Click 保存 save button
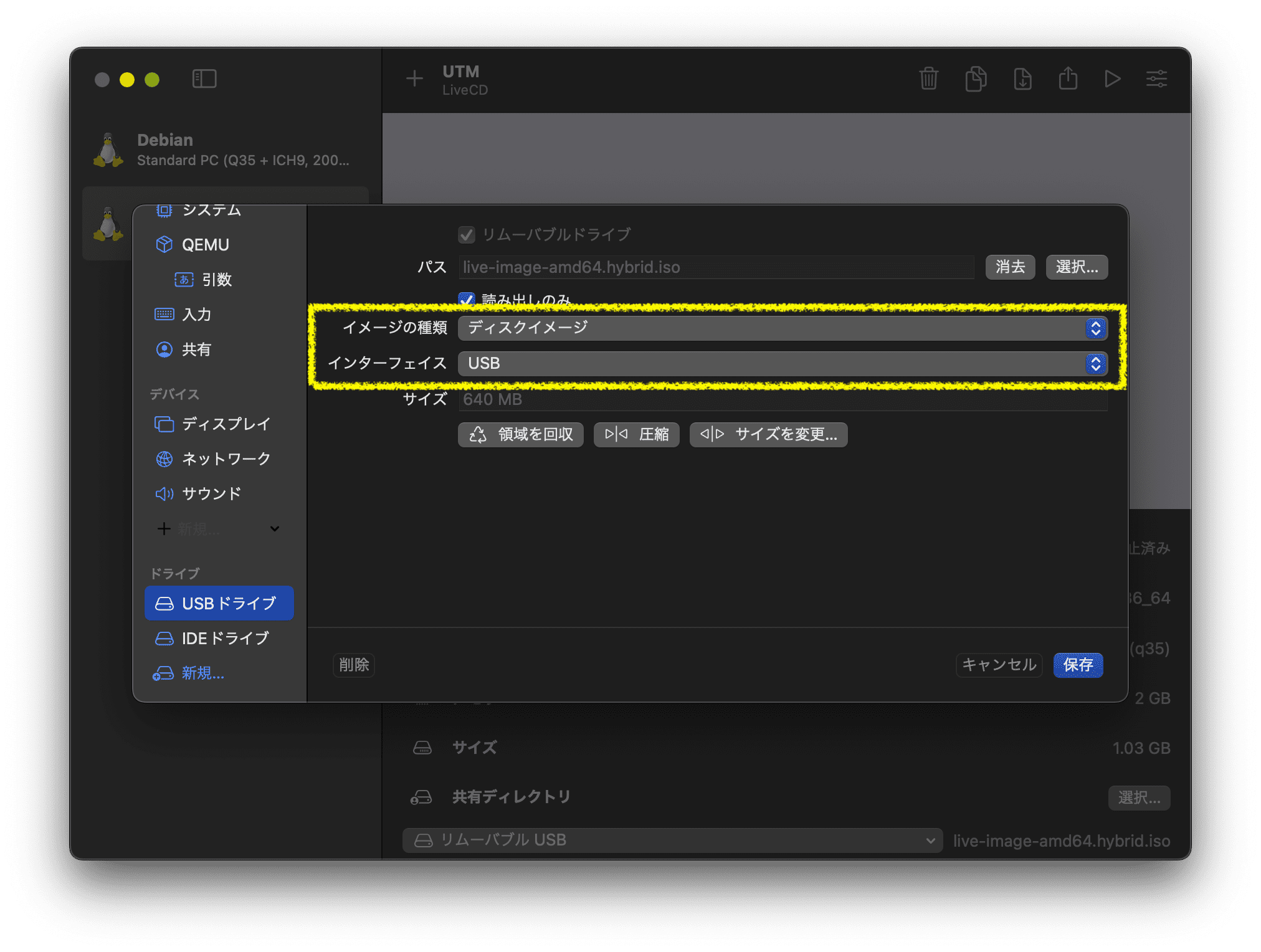This screenshot has width=1261, height=952. pyautogui.click(x=1078, y=665)
